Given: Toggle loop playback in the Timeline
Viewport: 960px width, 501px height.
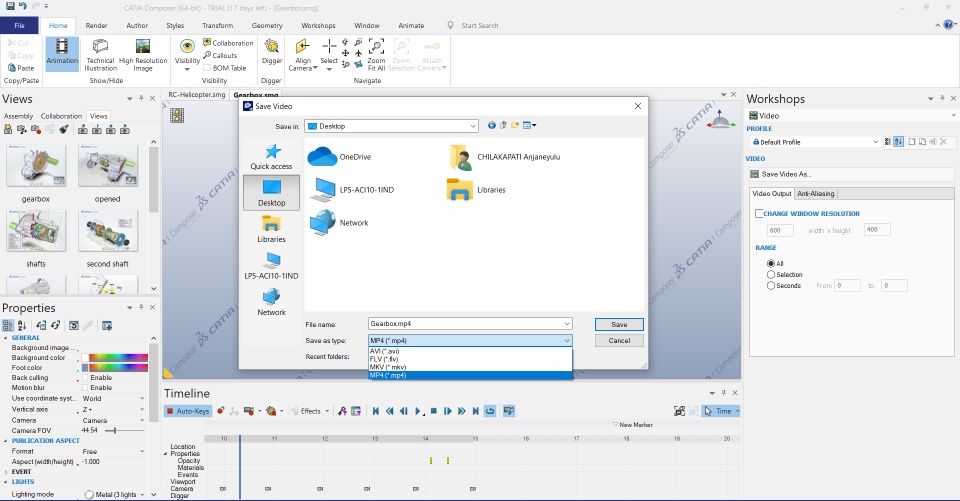Looking at the screenshot, I should pyautogui.click(x=490, y=412).
